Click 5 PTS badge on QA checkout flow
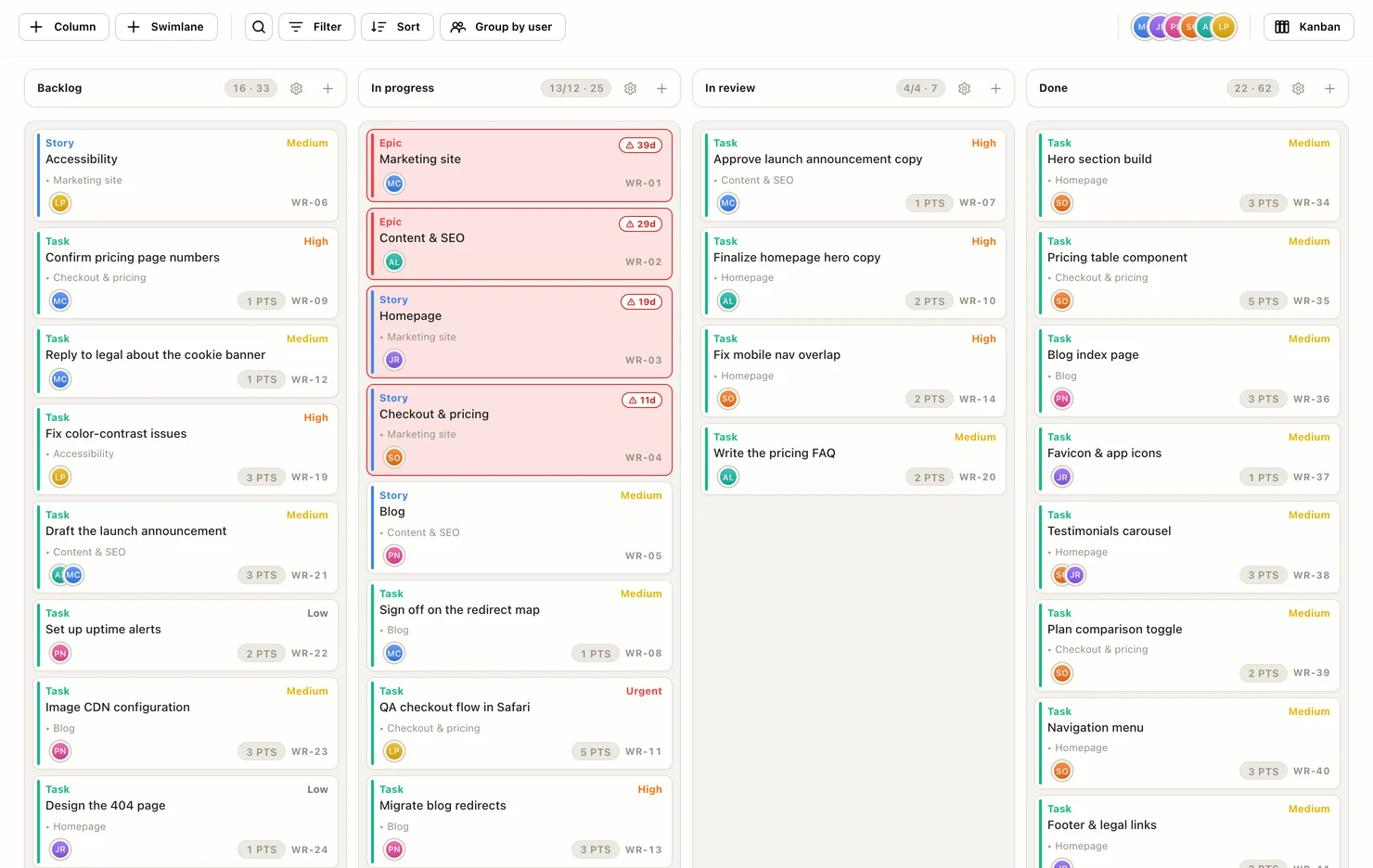The height and width of the screenshot is (868, 1373). (x=596, y=752)
